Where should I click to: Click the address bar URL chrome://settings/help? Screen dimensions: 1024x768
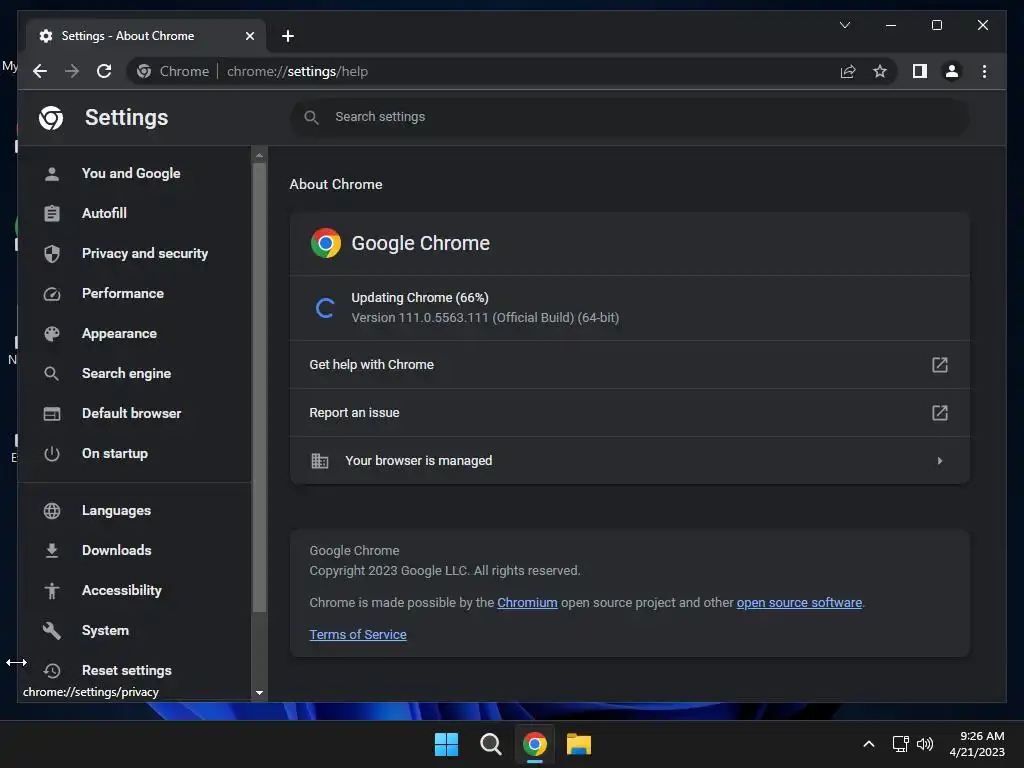[297, 71]
